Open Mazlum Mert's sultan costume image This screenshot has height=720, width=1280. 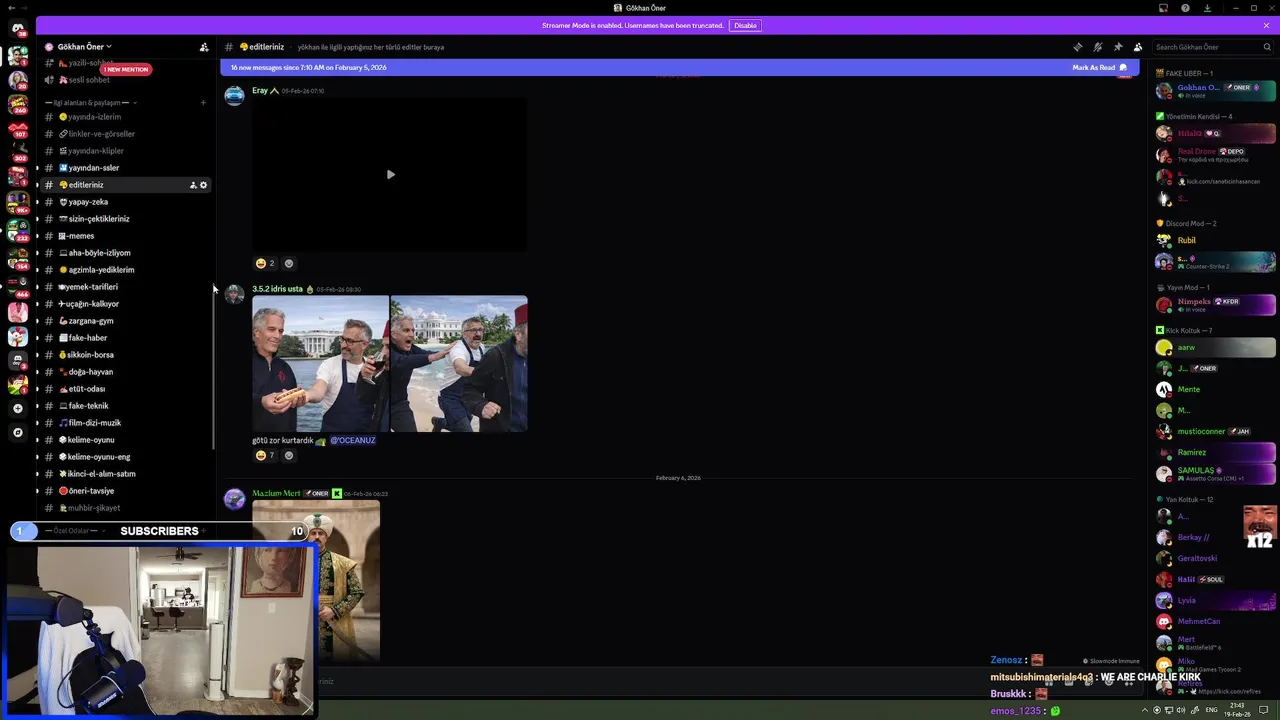(x=316, y=581)
